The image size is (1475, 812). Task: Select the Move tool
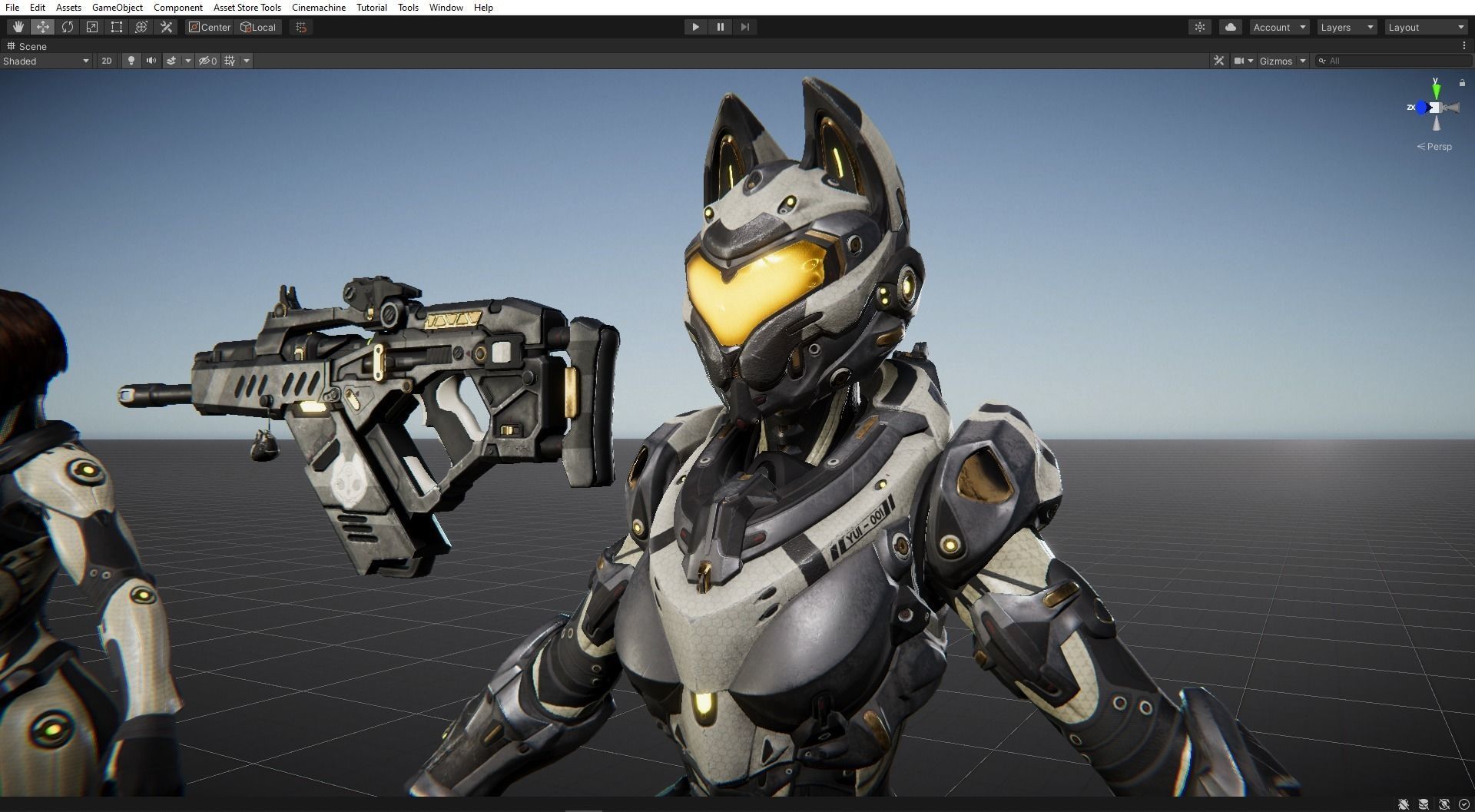click(x=43, y=27)
